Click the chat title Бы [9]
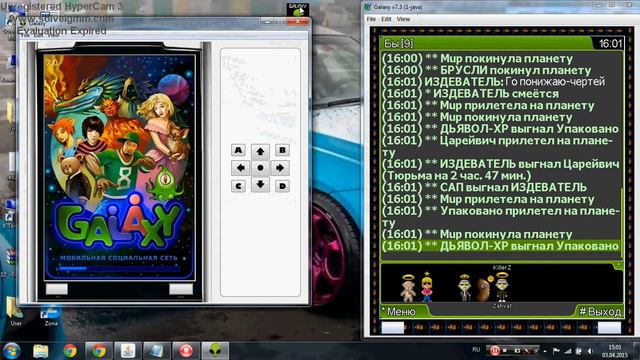Screen dimensions: 640x360 pos(399,43)
